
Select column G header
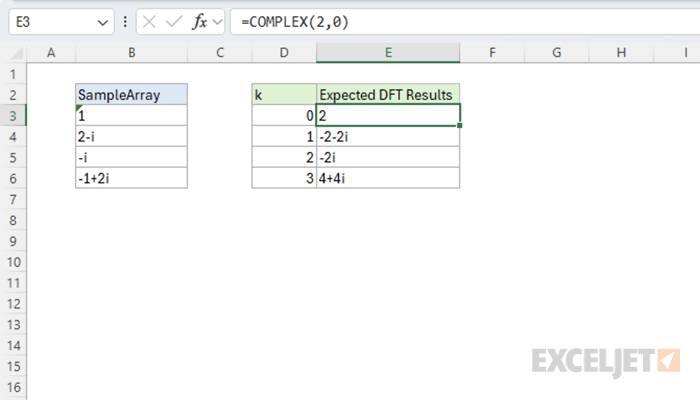(x=557, y=53)
